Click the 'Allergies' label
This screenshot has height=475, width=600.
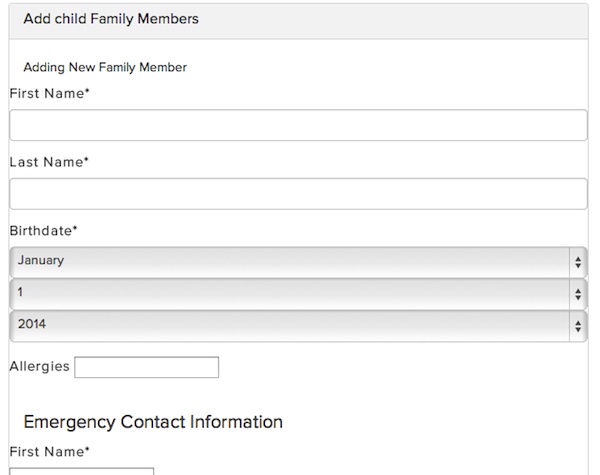click(x=39, y=366)
